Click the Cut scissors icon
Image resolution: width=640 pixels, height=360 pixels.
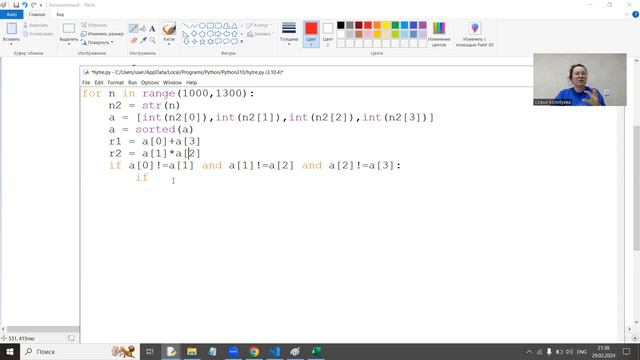click(x=25, y=25)
